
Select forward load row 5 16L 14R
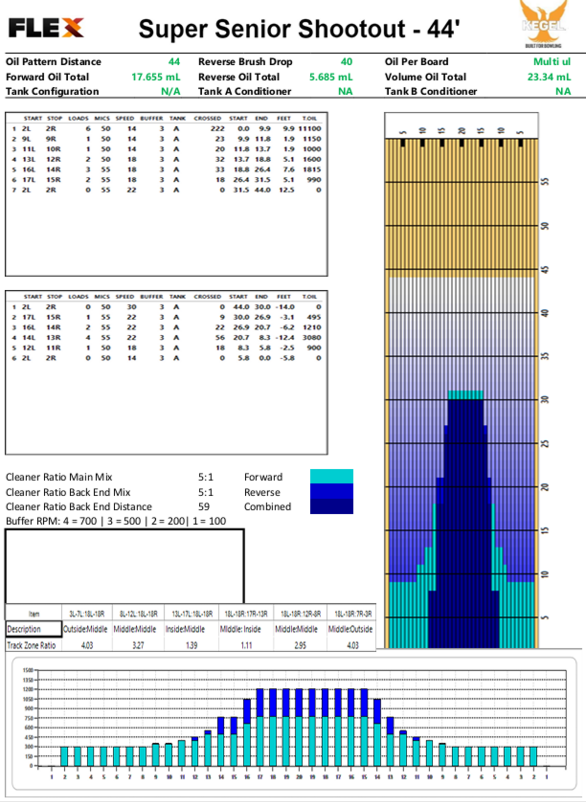166,169
